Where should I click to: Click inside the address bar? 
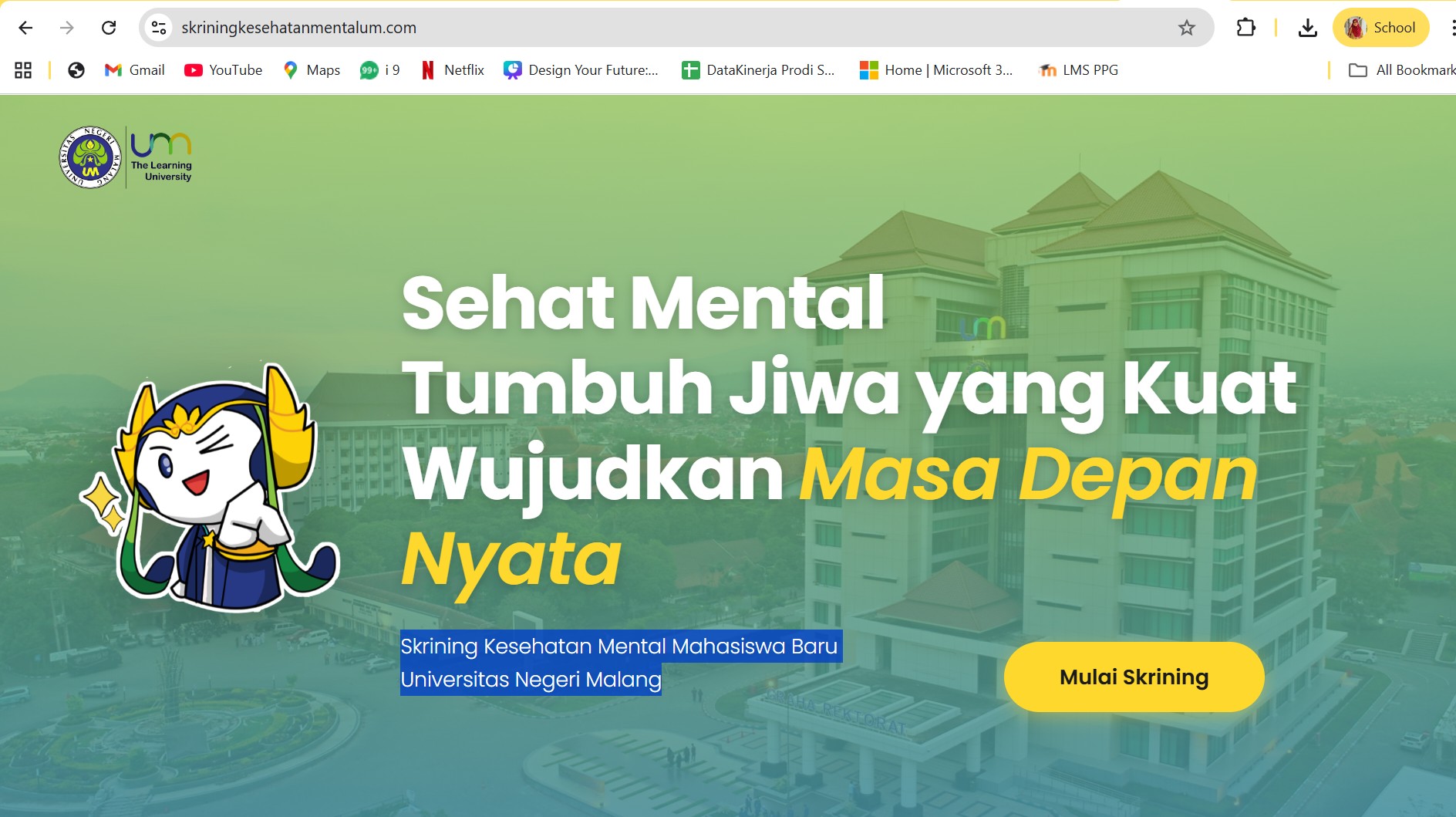540,28
